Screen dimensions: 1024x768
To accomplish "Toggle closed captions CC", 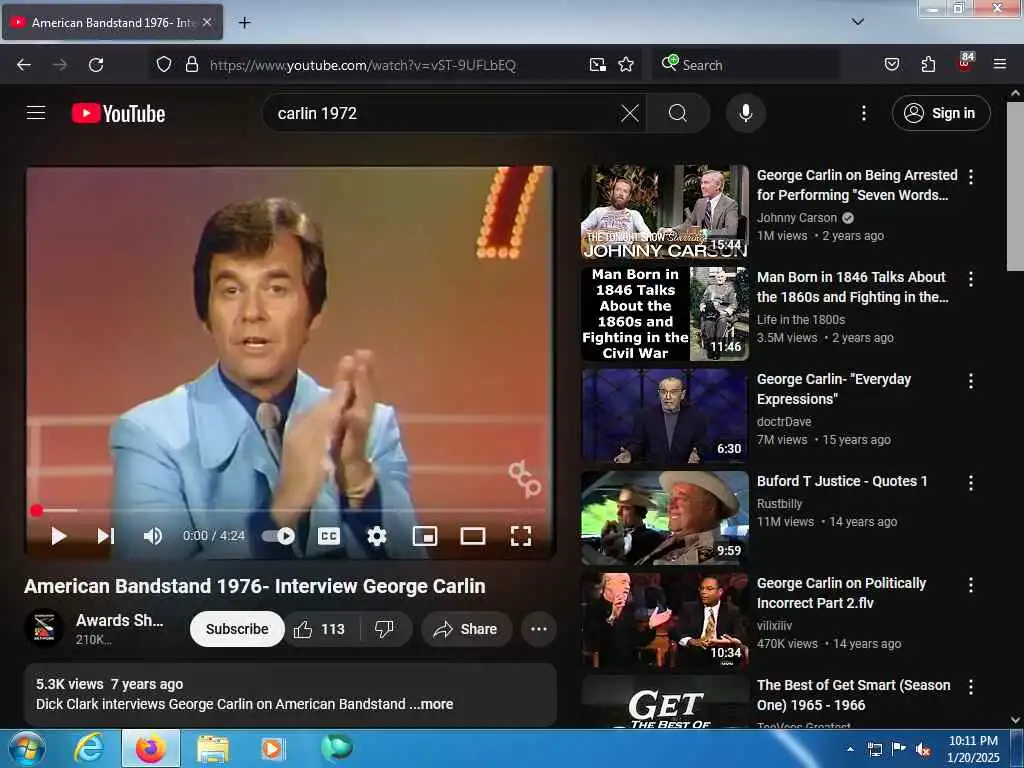I will coord(329,536).
